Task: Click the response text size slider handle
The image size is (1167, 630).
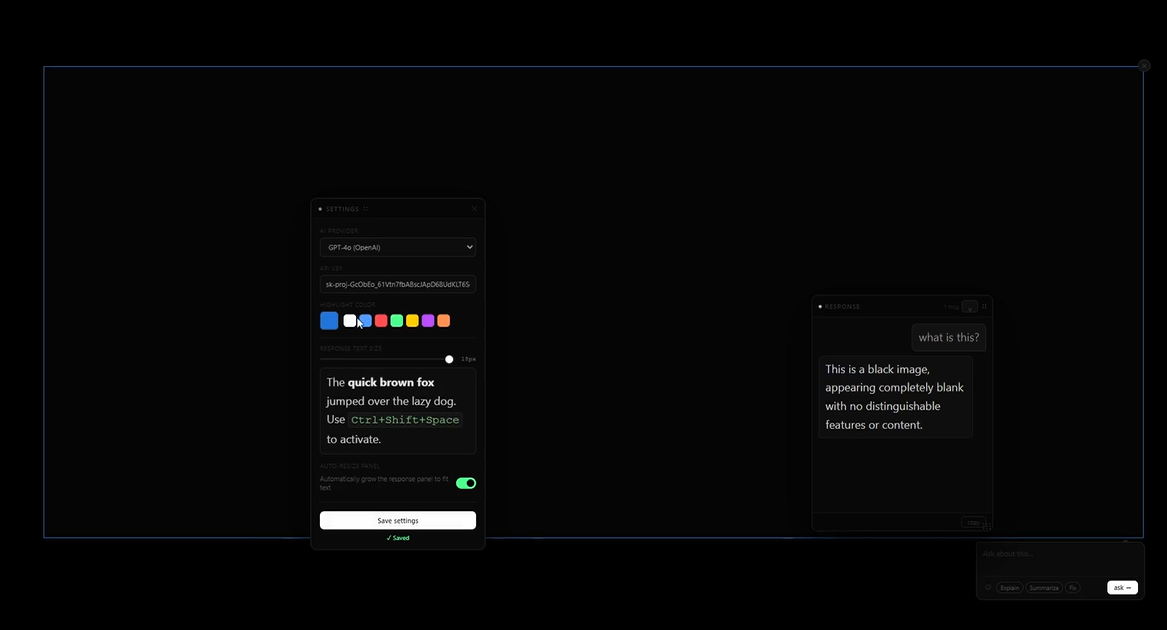Action: [x=449, y=359]
